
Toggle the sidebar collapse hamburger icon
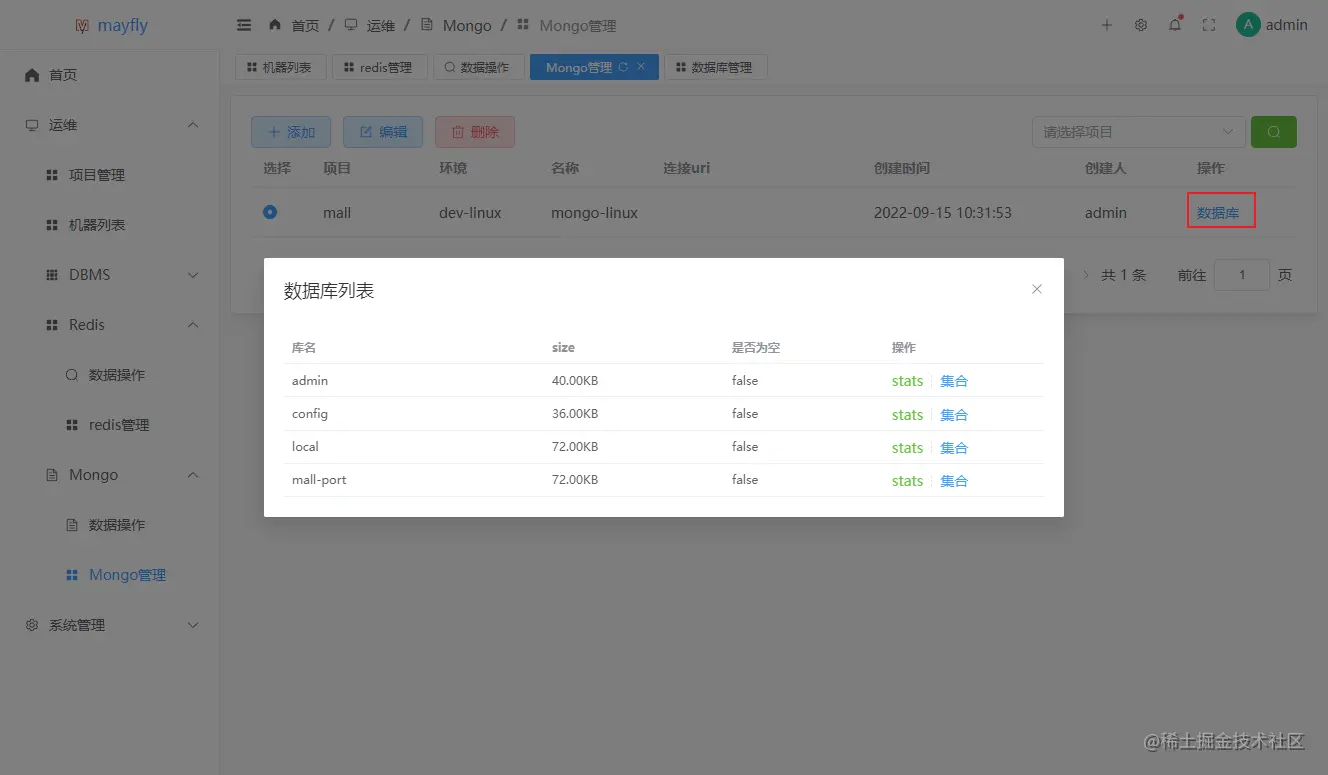pos(244,25)
